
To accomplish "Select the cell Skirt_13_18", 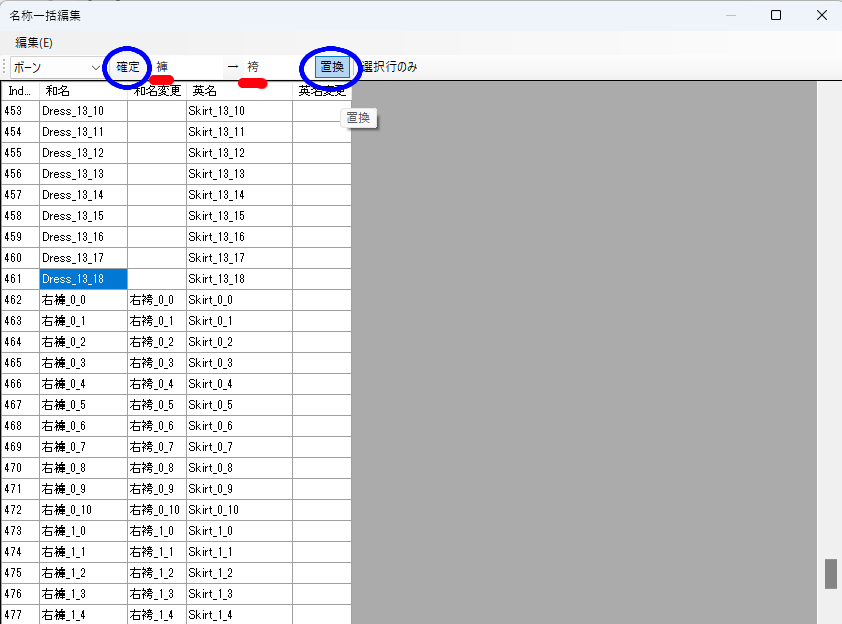I will click(x=239, y=279).
